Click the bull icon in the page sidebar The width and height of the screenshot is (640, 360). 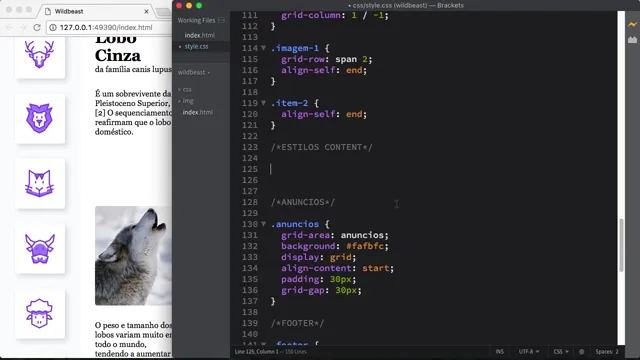click(40, 249)
